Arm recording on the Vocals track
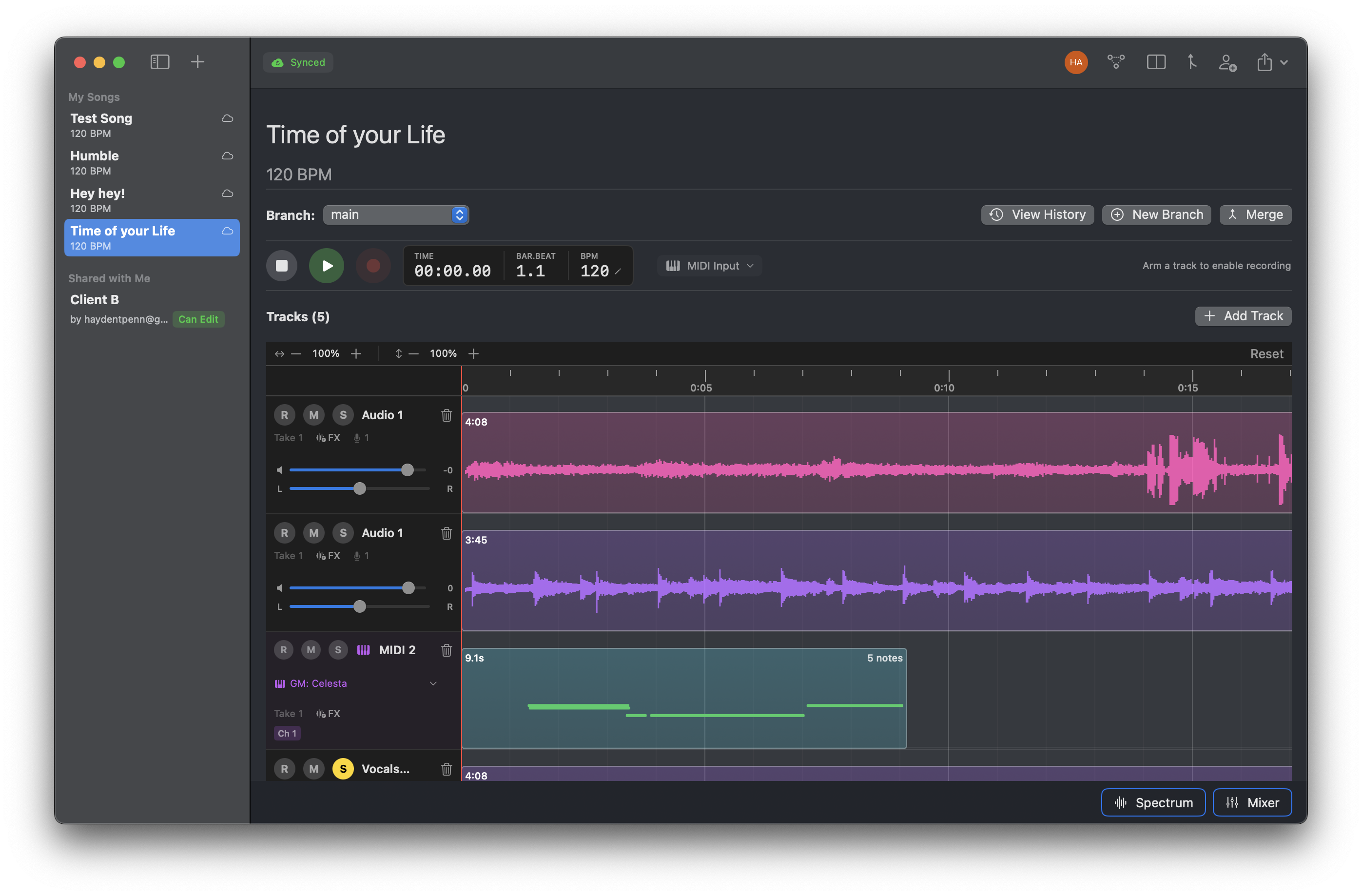This screenshot has width=1362, height=896. pyautogui.click(x=284, y=769)
